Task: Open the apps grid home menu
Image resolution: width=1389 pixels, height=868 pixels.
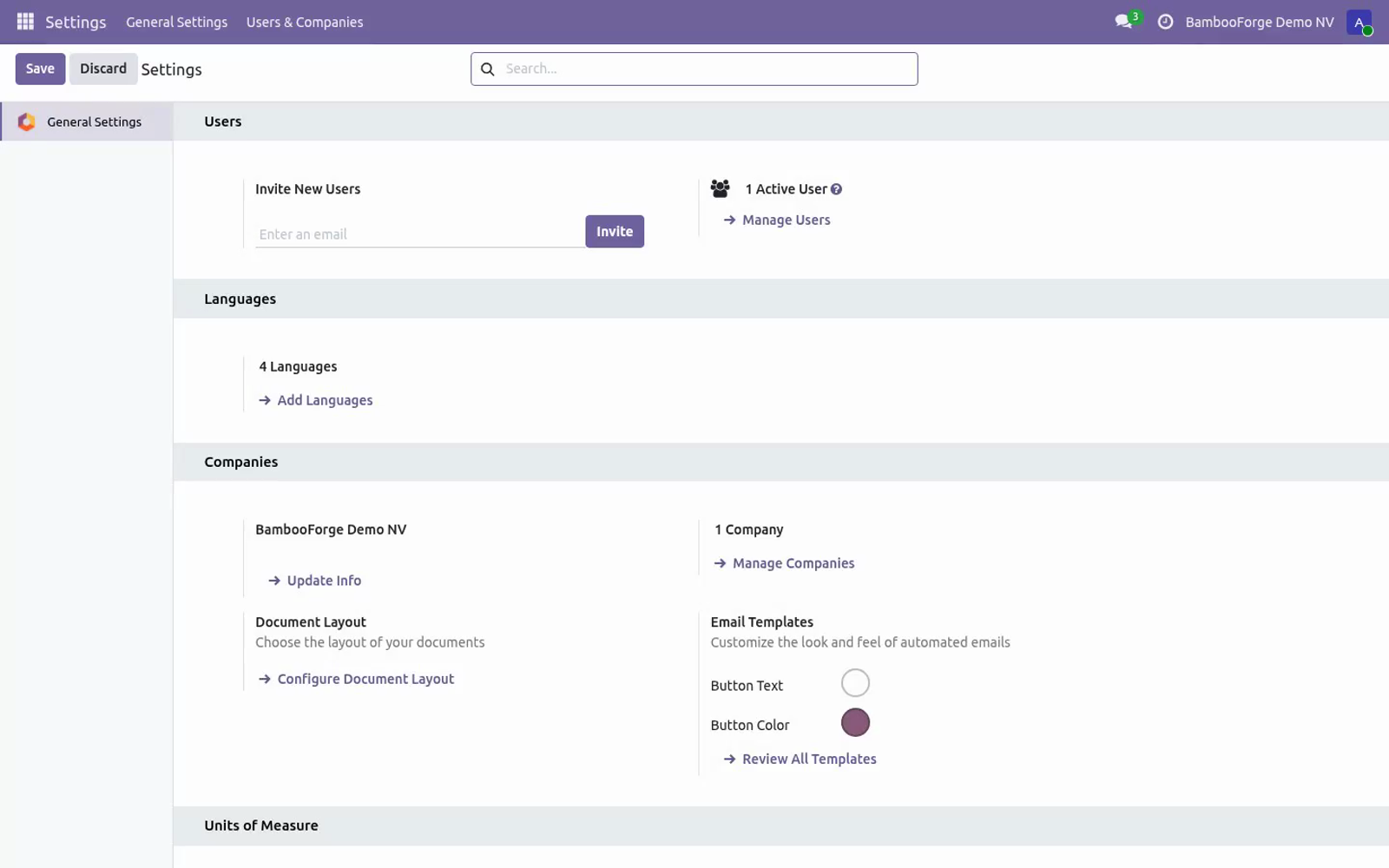Action: coord(25,22)
